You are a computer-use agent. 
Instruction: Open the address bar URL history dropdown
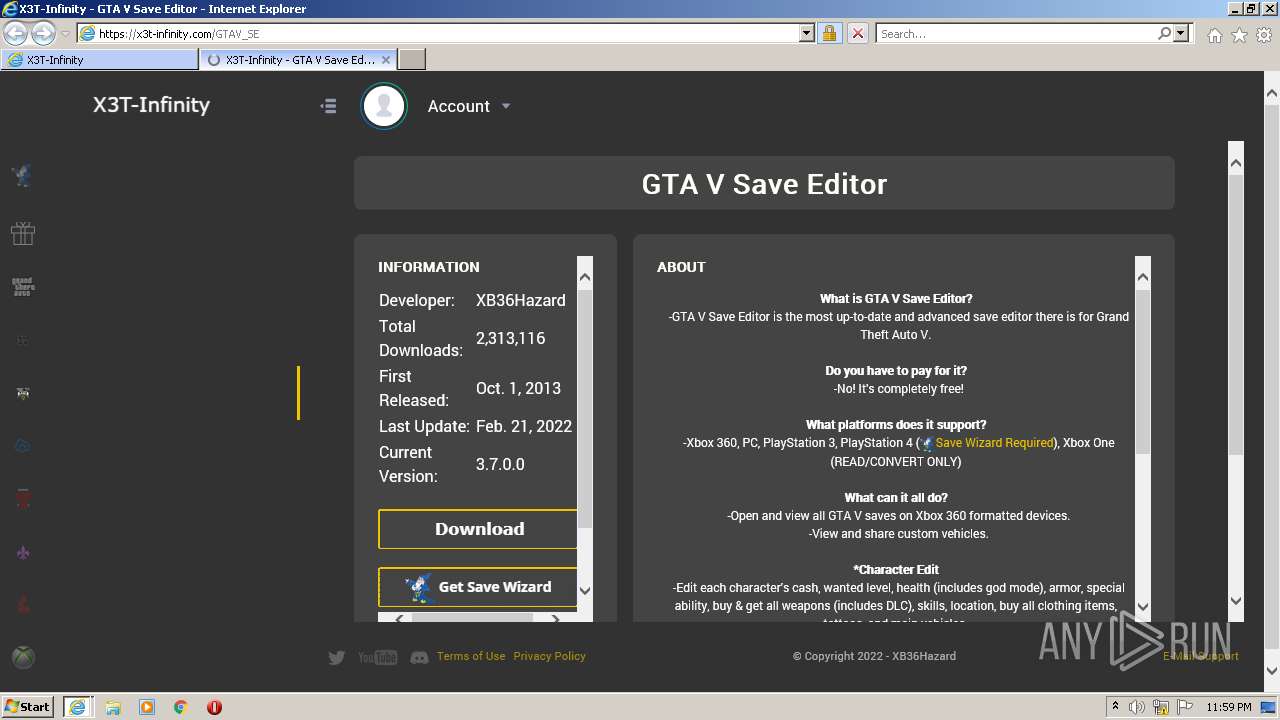tap(807, 34)
